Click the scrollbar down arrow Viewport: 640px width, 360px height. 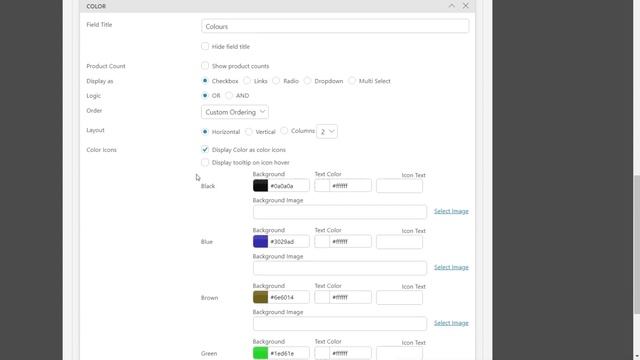click(x=637, y=357)
